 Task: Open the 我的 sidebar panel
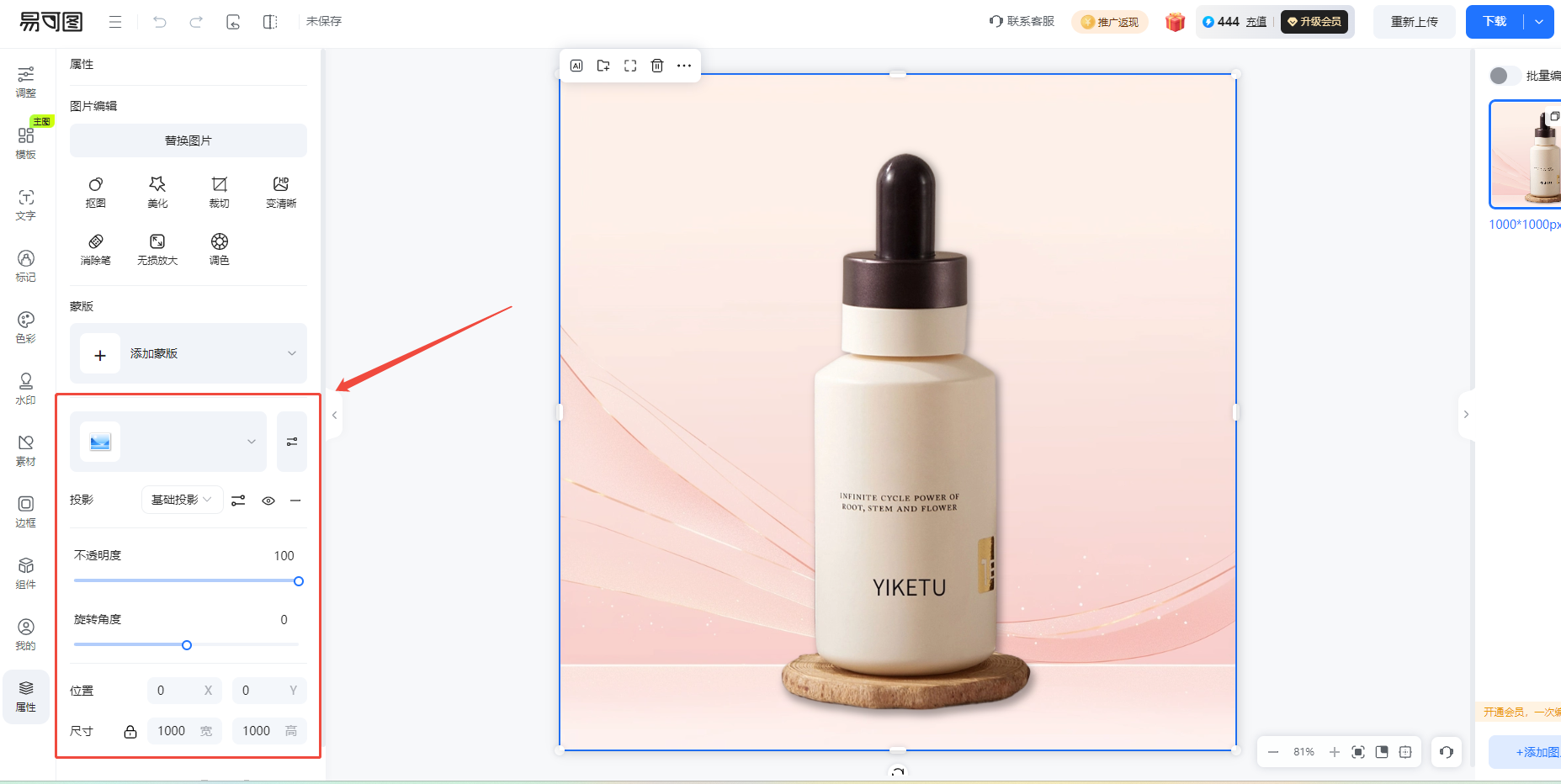point(26,634)
